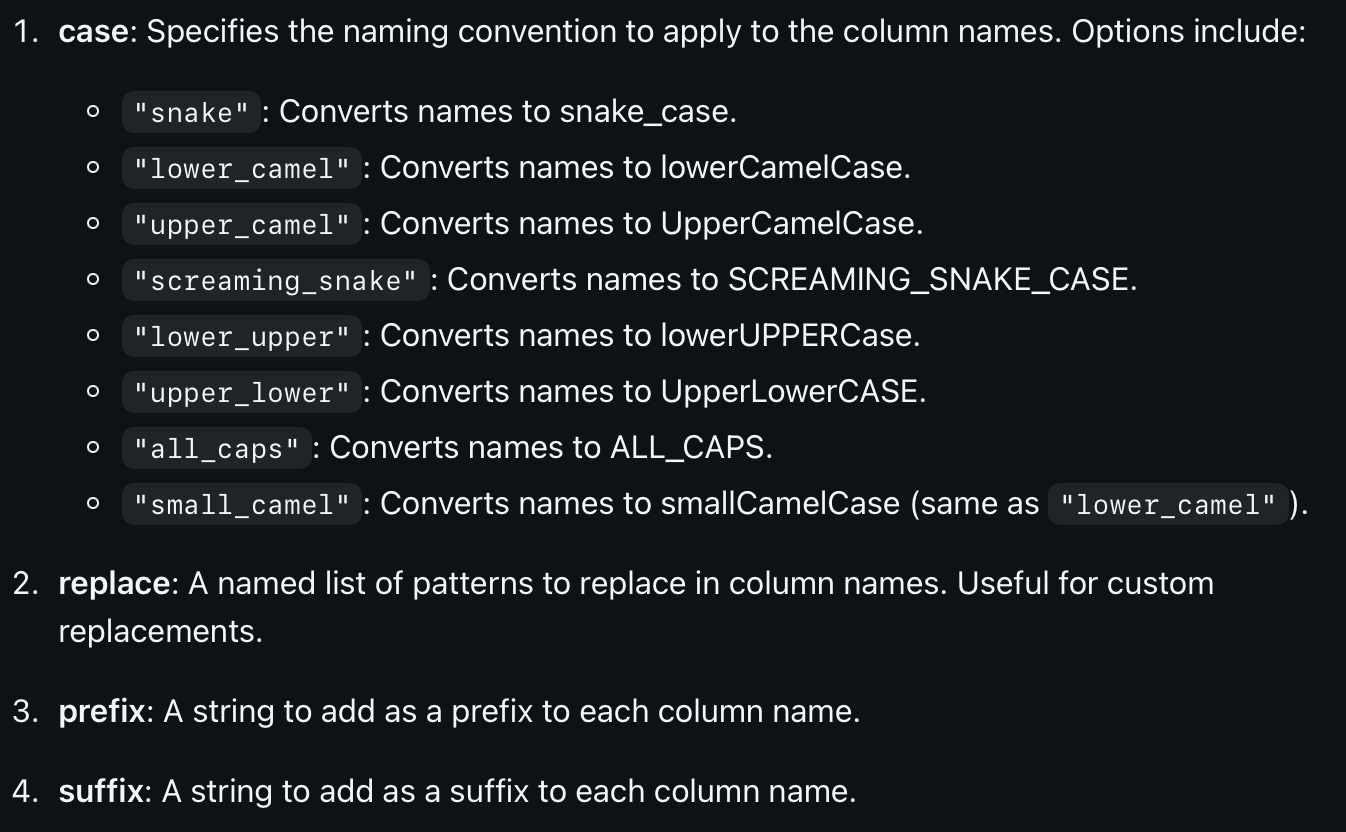
Task: Click the bold "replace" parameter name
Action: [x=114, y=583]
